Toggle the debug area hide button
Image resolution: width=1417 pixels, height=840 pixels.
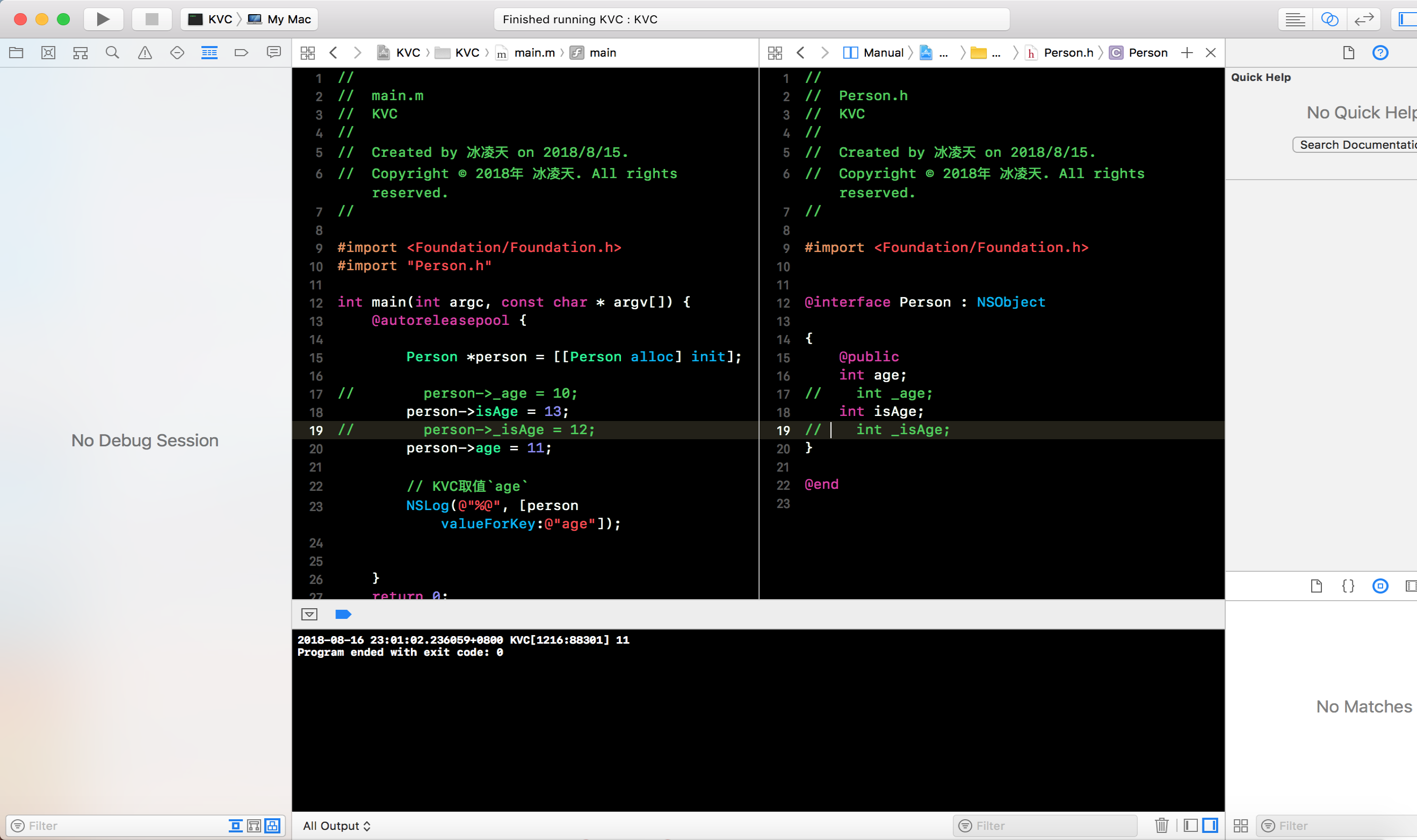pos(310,614)
